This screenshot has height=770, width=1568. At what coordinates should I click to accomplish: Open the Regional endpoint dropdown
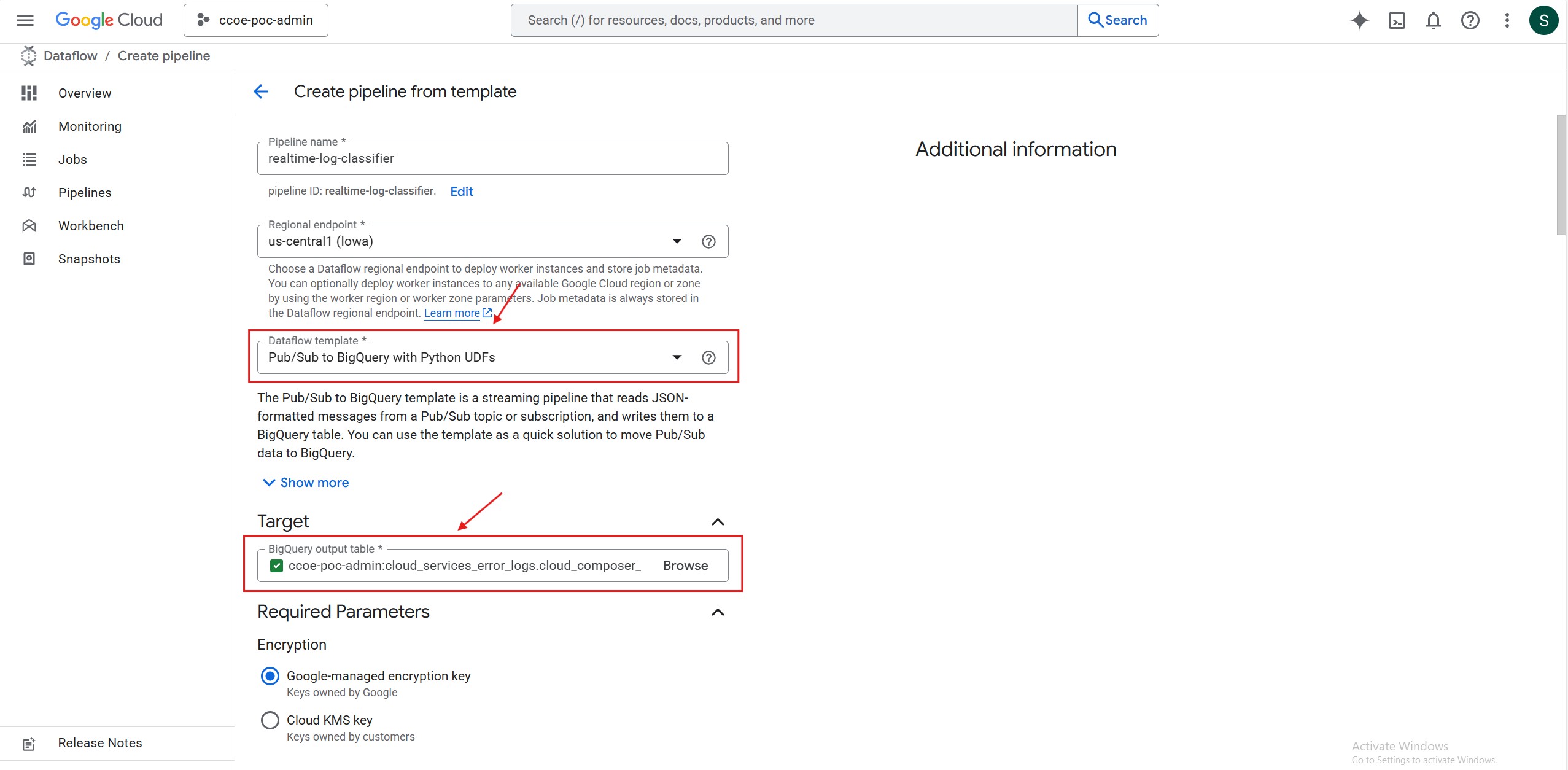pyautogui.click(x=677, y=241)
